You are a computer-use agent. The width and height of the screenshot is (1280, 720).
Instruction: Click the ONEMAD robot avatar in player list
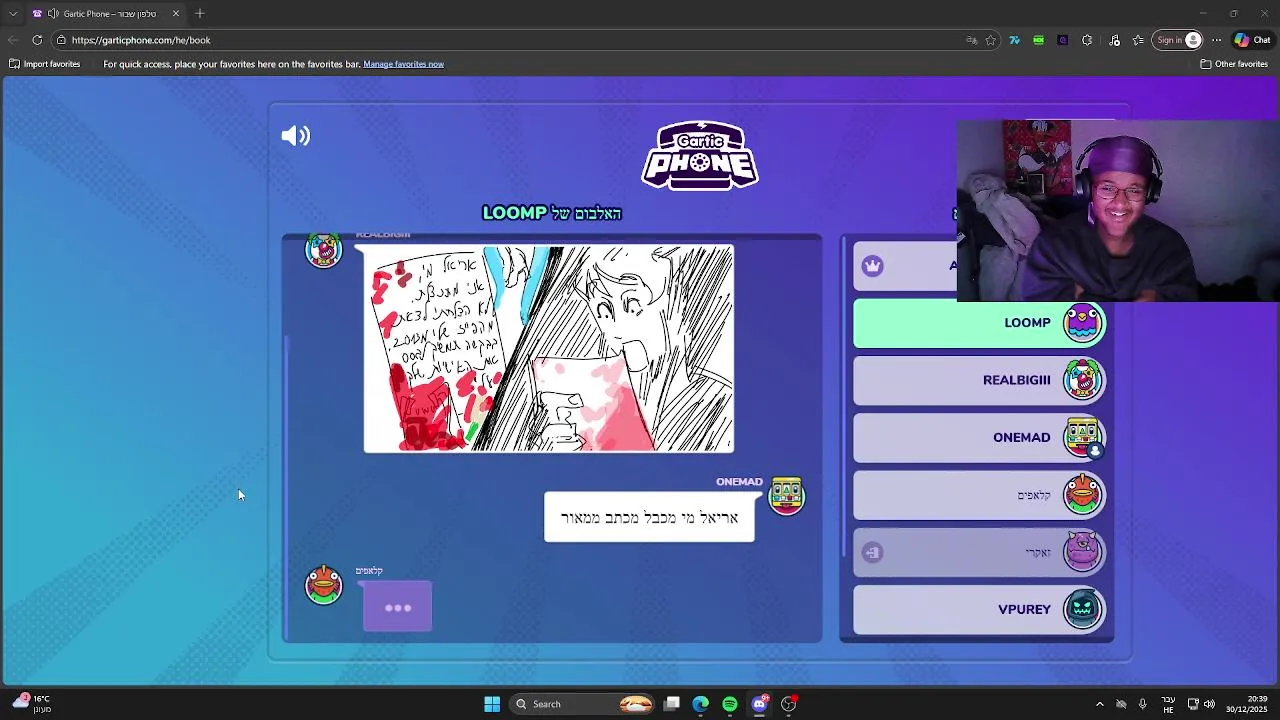pos(1083,437)
